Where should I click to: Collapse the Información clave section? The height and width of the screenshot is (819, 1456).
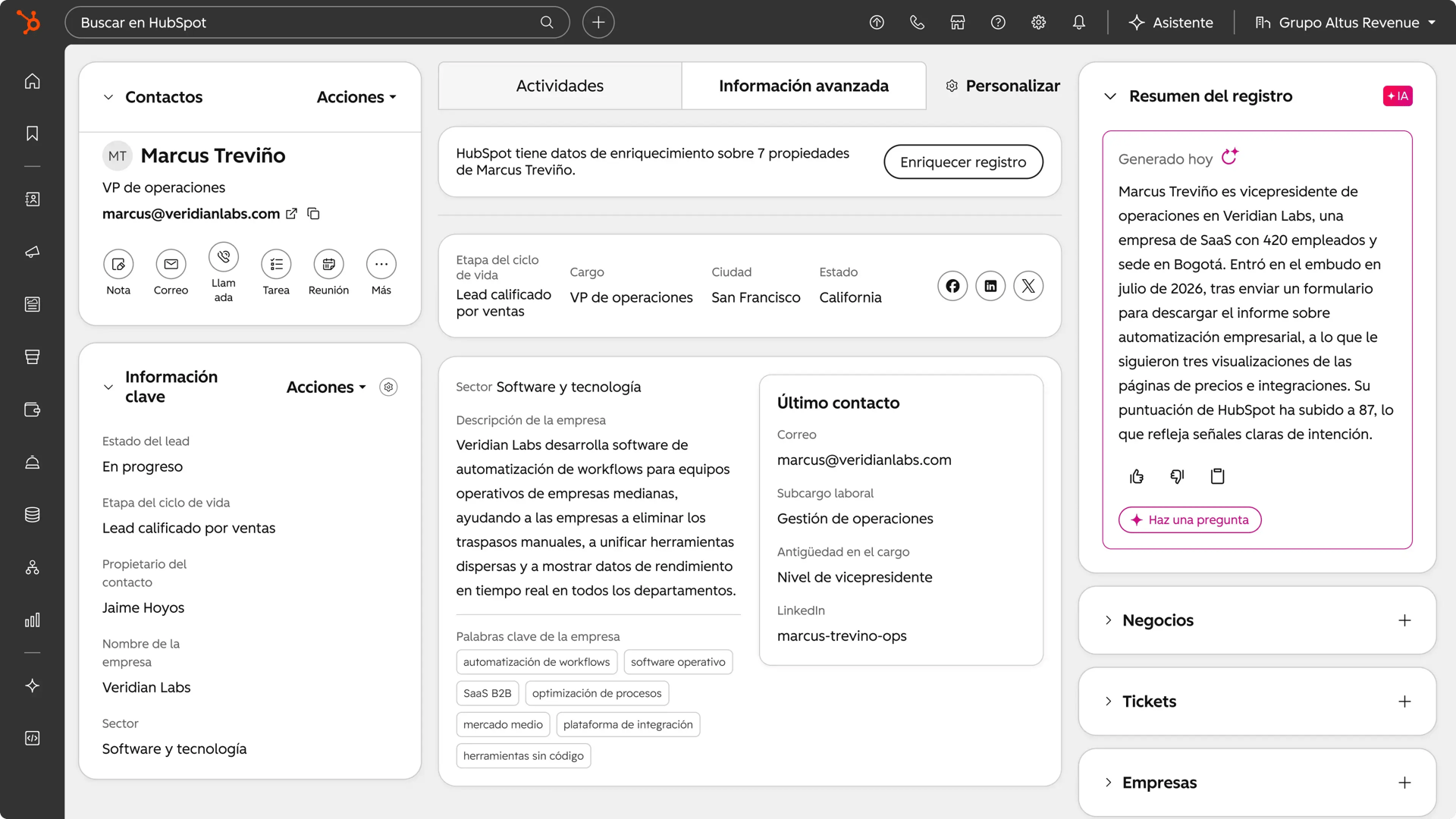point(108,387)
